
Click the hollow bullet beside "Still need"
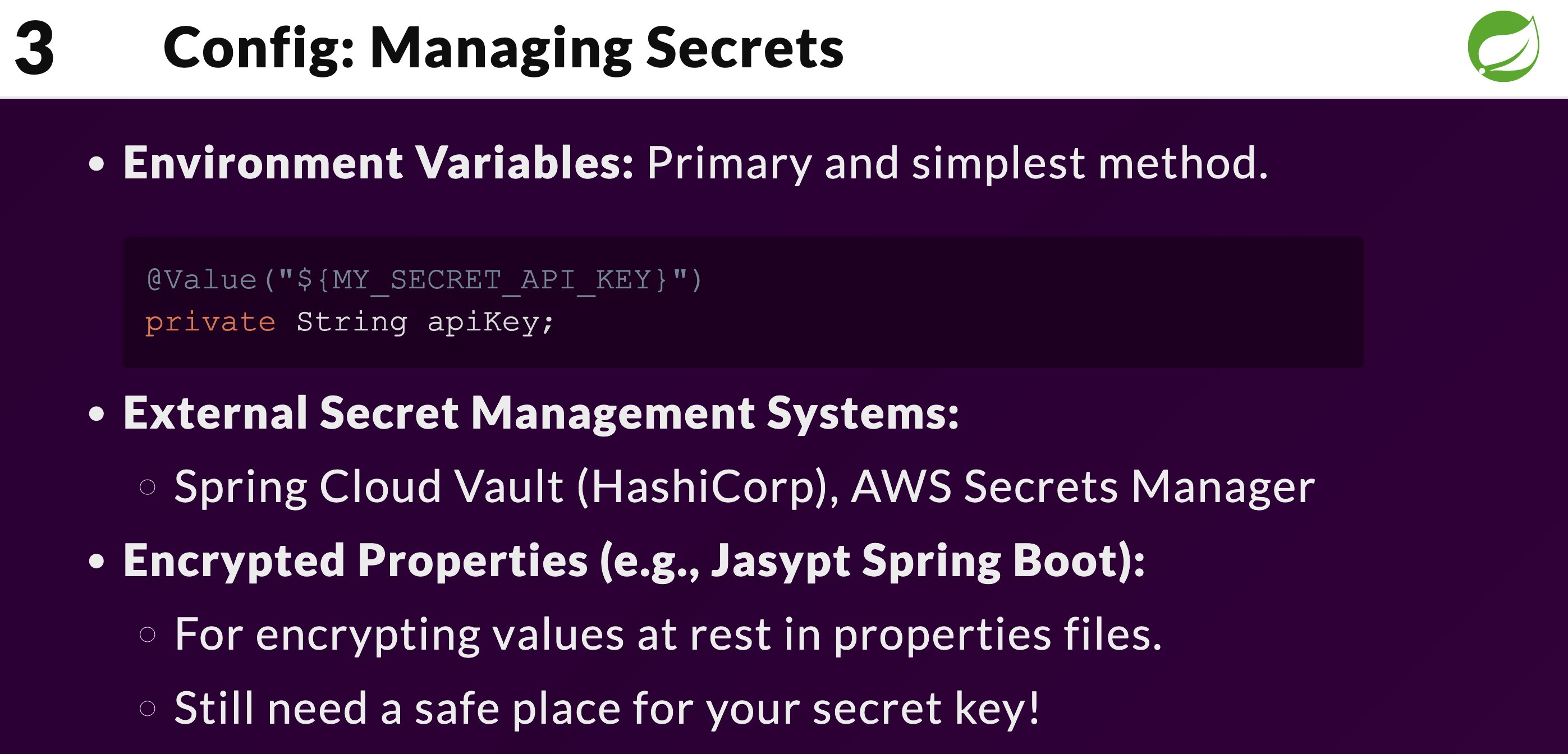click(147, 709)
